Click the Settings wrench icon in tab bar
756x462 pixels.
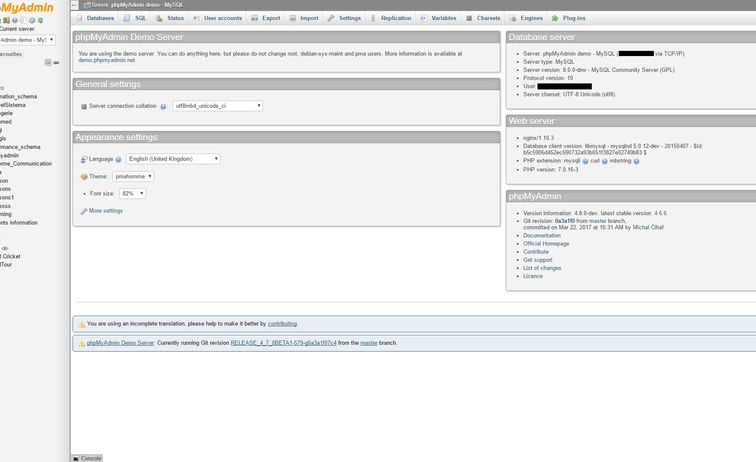[x=331, y=18]
